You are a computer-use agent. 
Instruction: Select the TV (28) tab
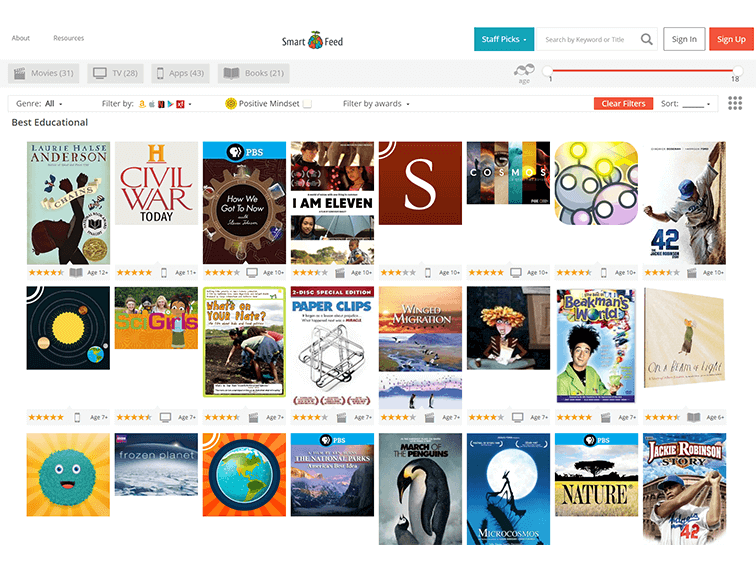coord(115,73)
